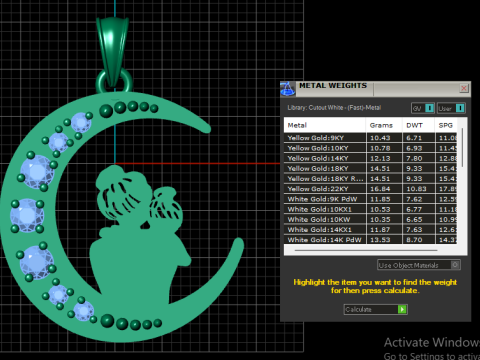Click the 16.84 grams cell

384,189
